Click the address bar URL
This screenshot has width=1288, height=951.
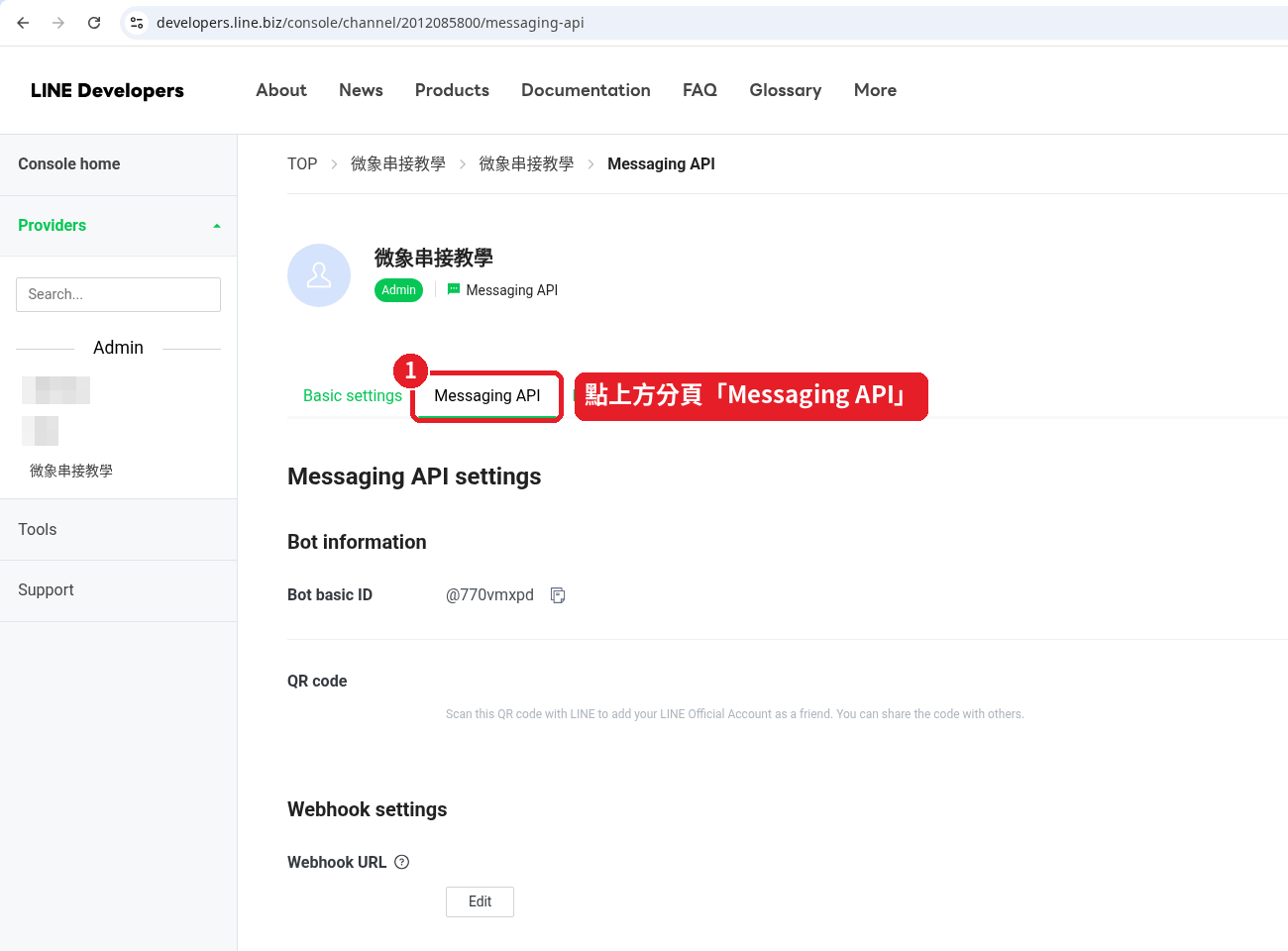(x=370, y=23)
